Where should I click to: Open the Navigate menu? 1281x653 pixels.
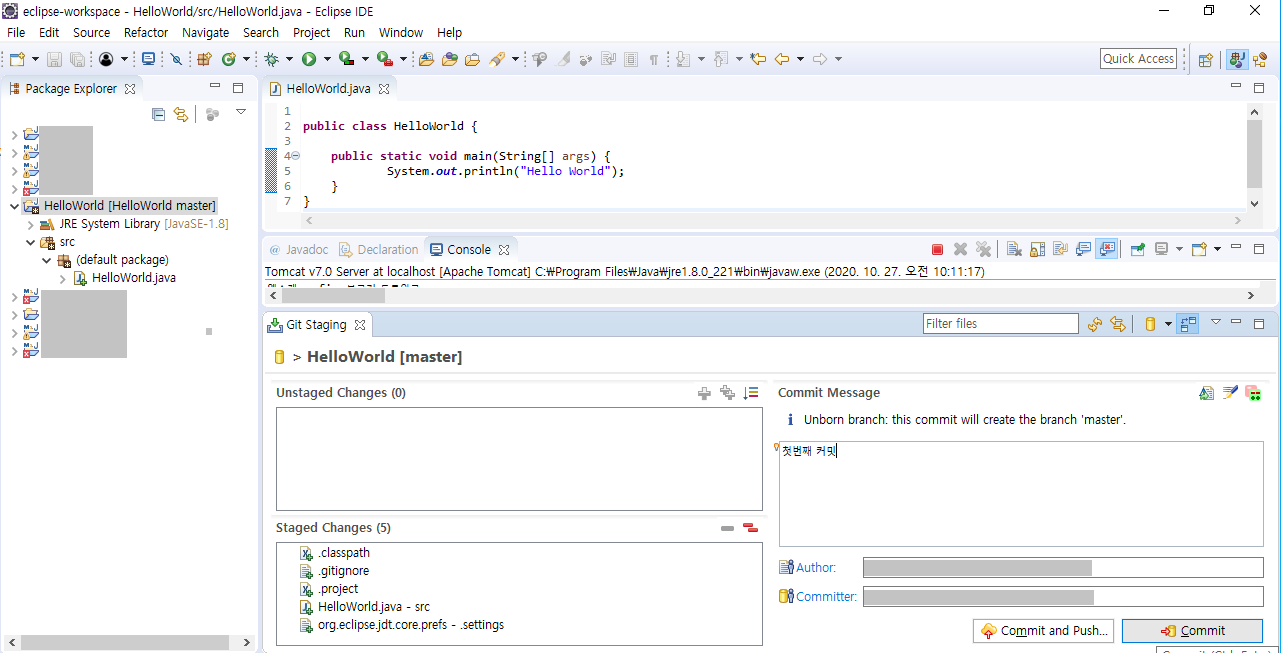[x=205, y=32]
